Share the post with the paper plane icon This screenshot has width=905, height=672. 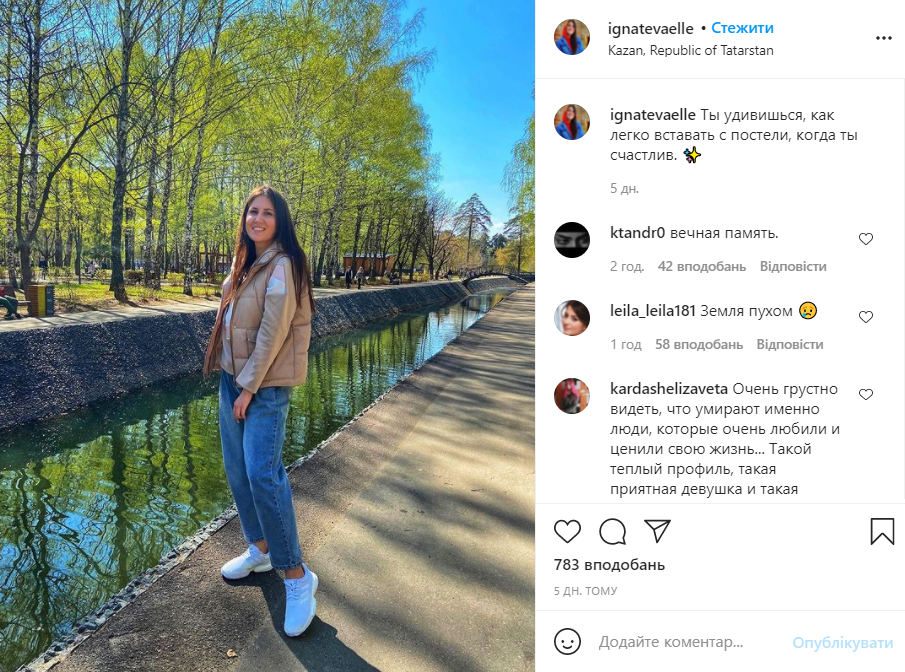[x=657, y=531]
